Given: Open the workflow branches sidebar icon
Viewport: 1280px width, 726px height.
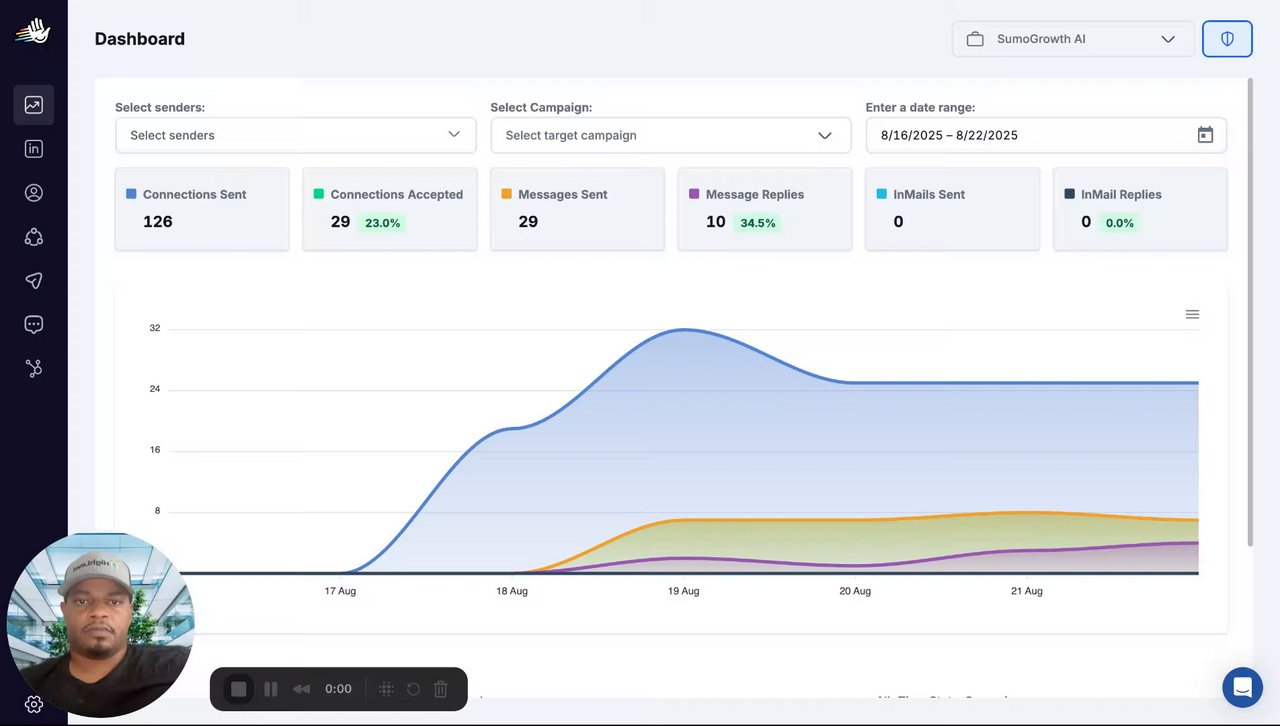Looking at the screenshot, I should tap(34, 368).
